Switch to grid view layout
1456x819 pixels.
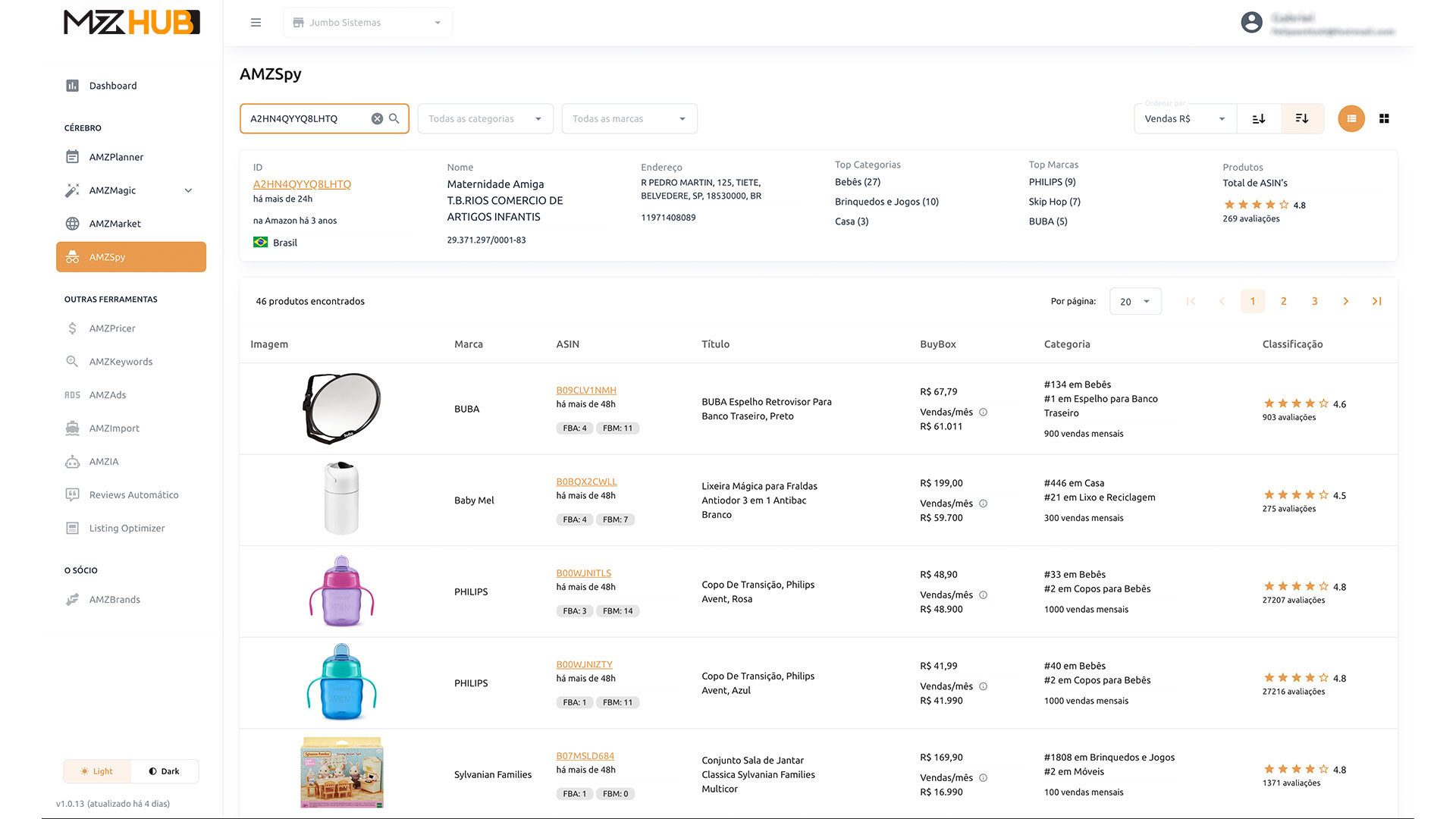(1384, 118)
